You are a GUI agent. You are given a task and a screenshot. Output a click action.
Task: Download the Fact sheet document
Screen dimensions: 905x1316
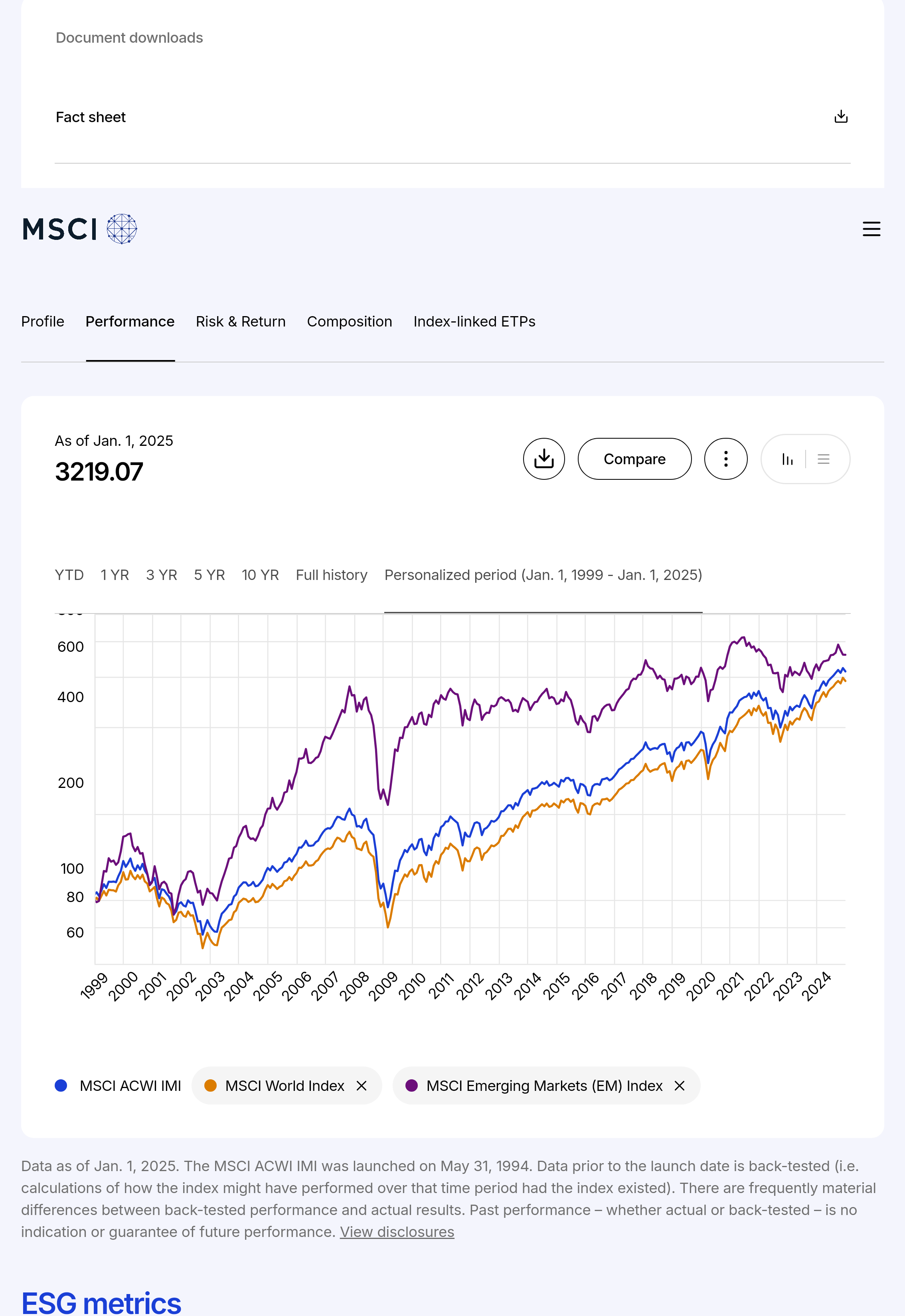pos(841,117)
